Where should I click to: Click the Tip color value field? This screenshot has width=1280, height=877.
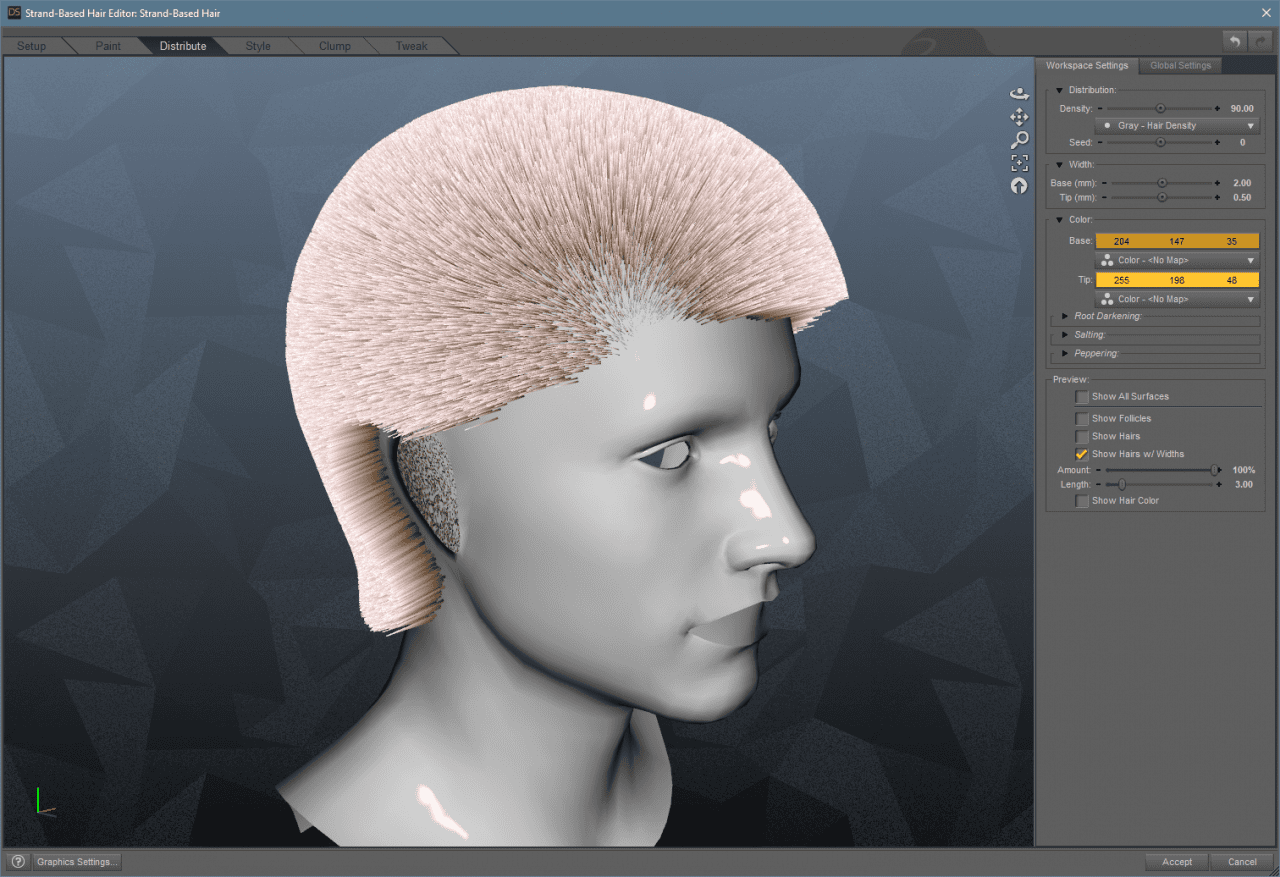[1177, 279]
